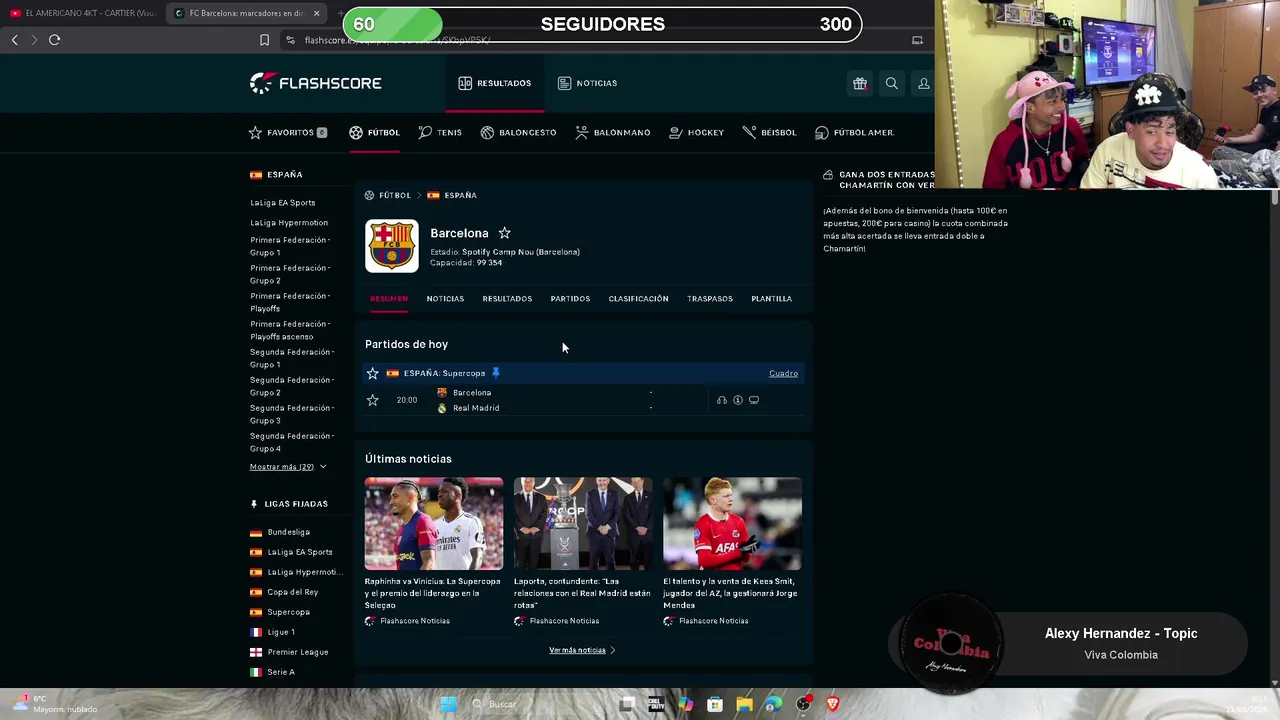The height and width of the screenshot is (720, 1280).
Task: Toggle the blue pin next to Supercopa
Action: tap(495, 373)
